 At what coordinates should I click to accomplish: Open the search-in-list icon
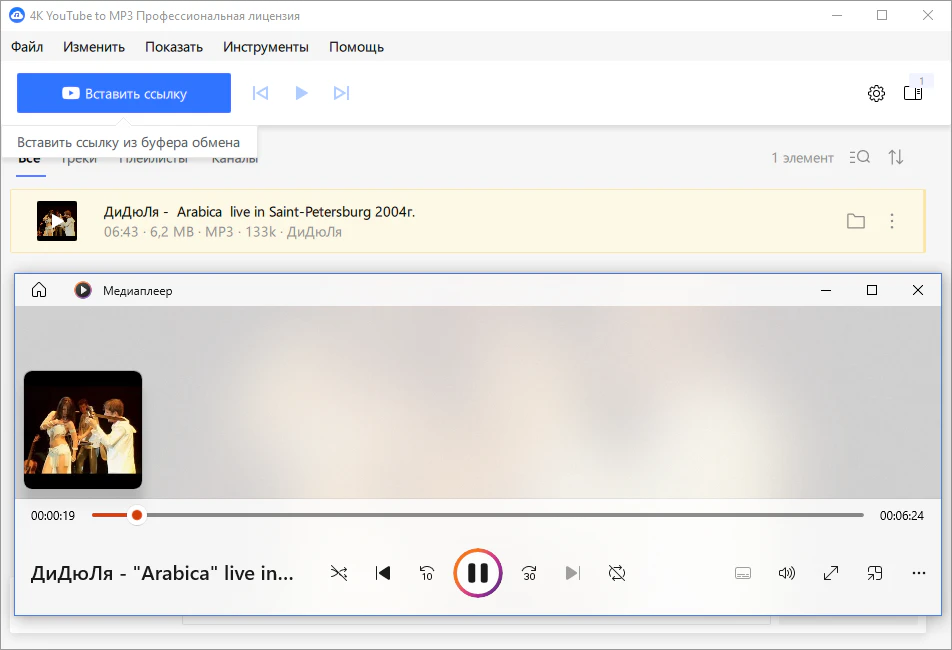tap(860, 157)
